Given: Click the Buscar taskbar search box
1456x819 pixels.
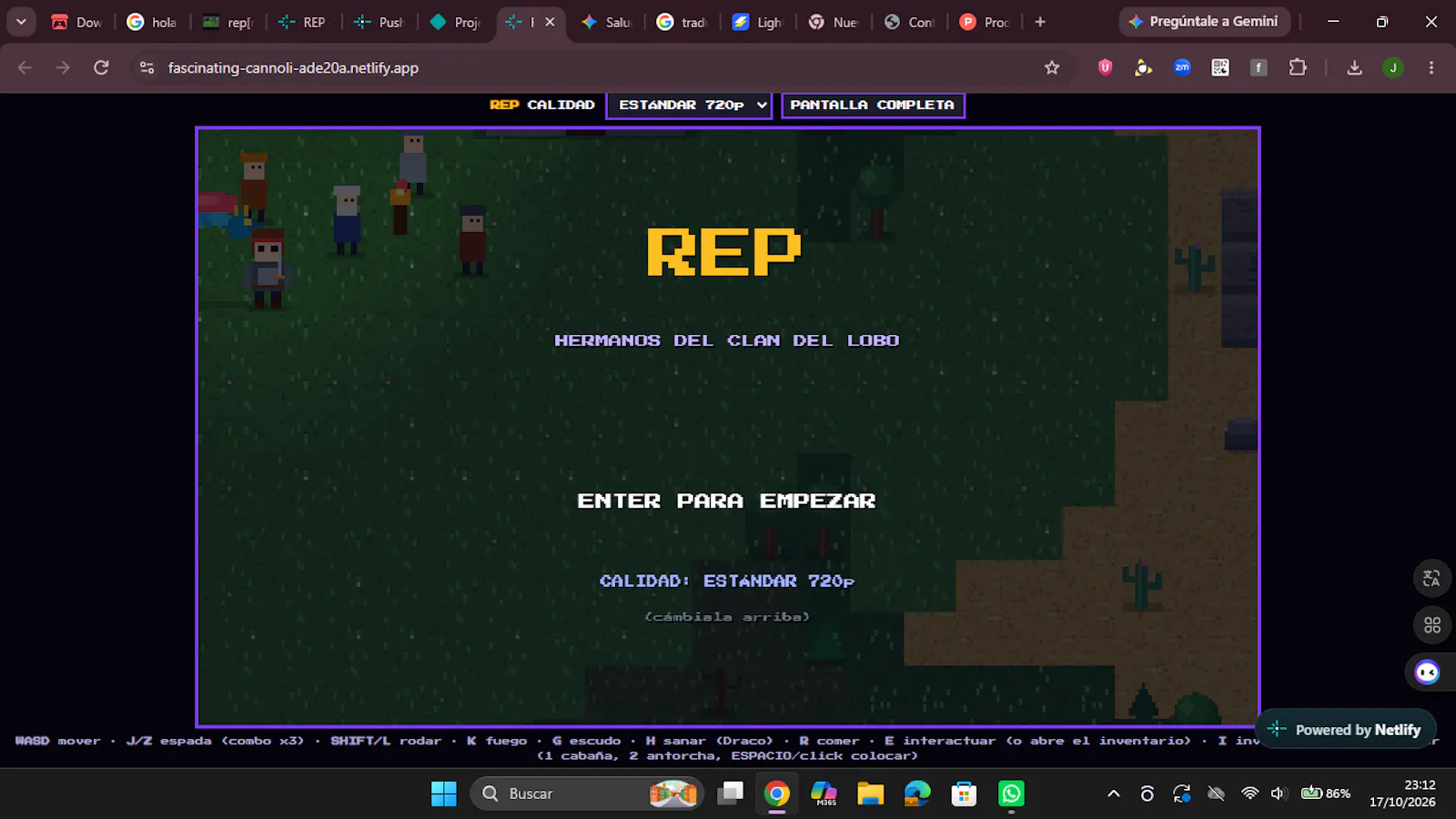Looking at the screenshot, I should tap(587, 794).
